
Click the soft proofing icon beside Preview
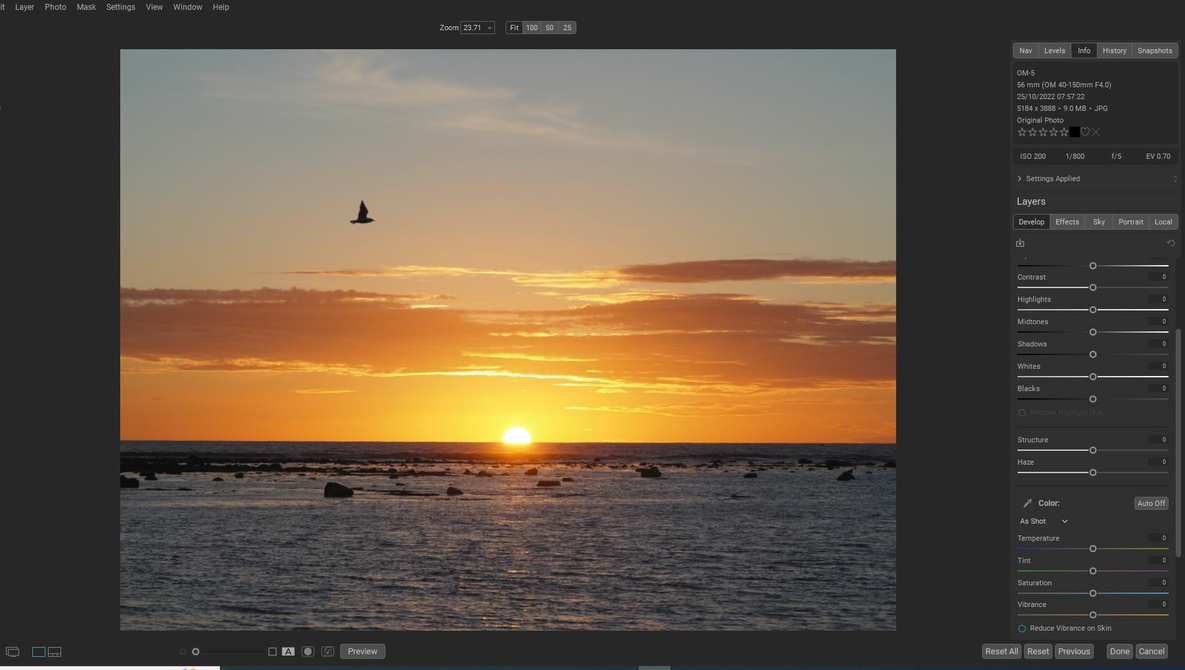[327, 652]
